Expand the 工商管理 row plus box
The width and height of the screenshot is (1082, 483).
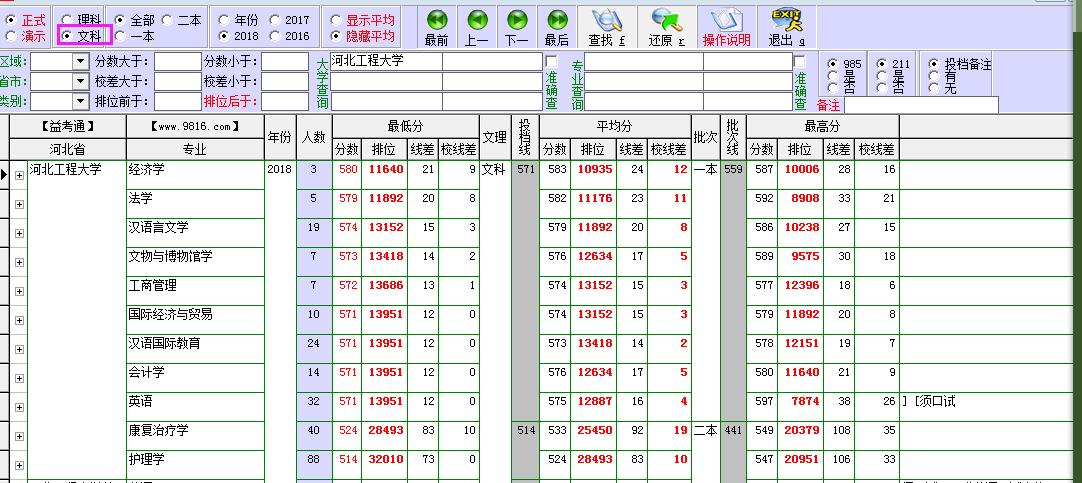click(x=19, y=291)
